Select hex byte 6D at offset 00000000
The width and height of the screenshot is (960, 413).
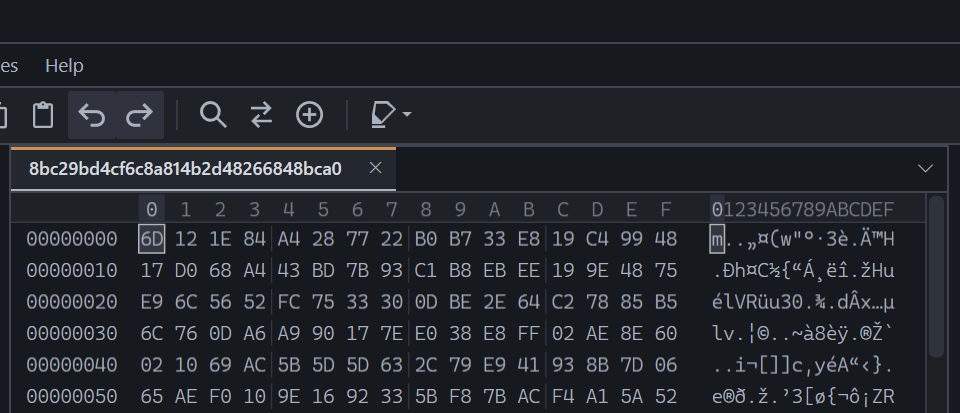[151, 239]
